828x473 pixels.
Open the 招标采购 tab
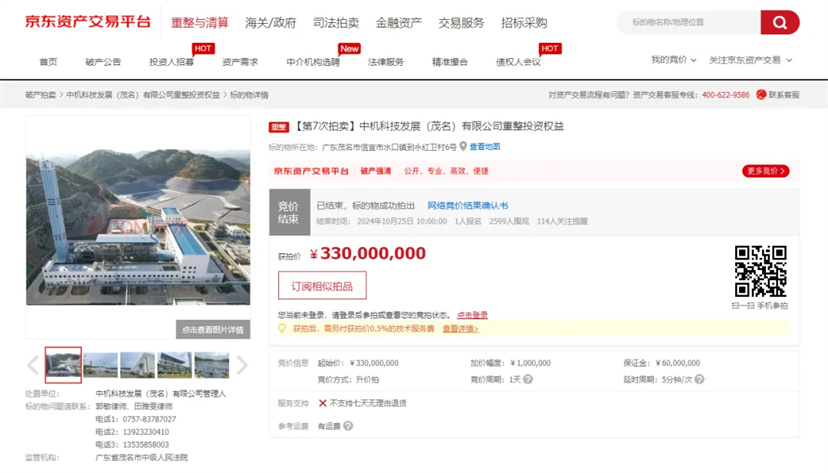(524, 23)
